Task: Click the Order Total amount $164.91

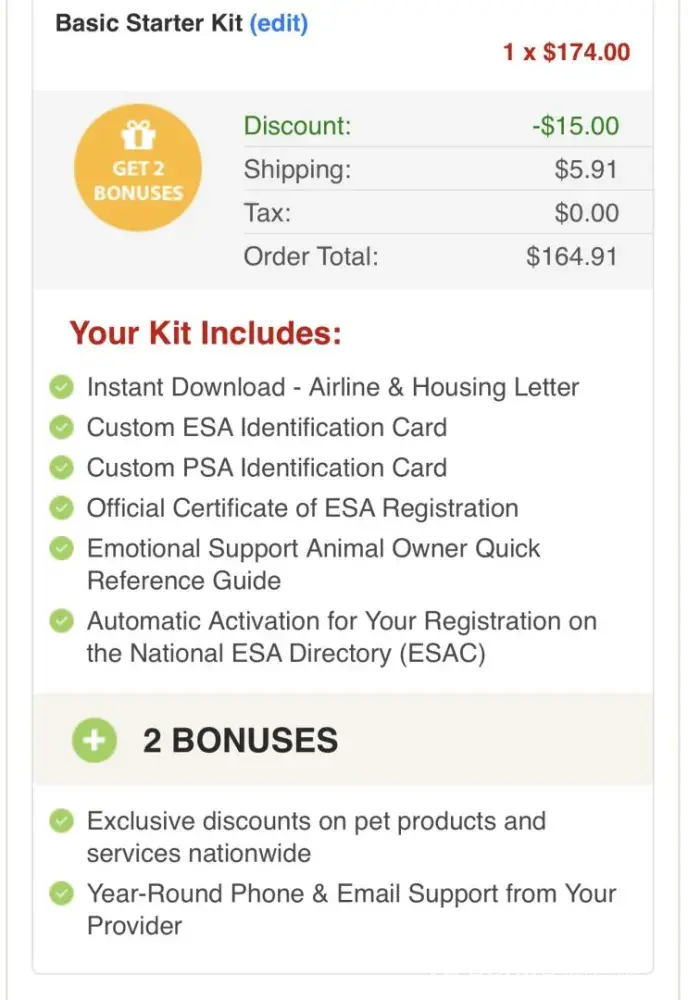Action: 572,256
